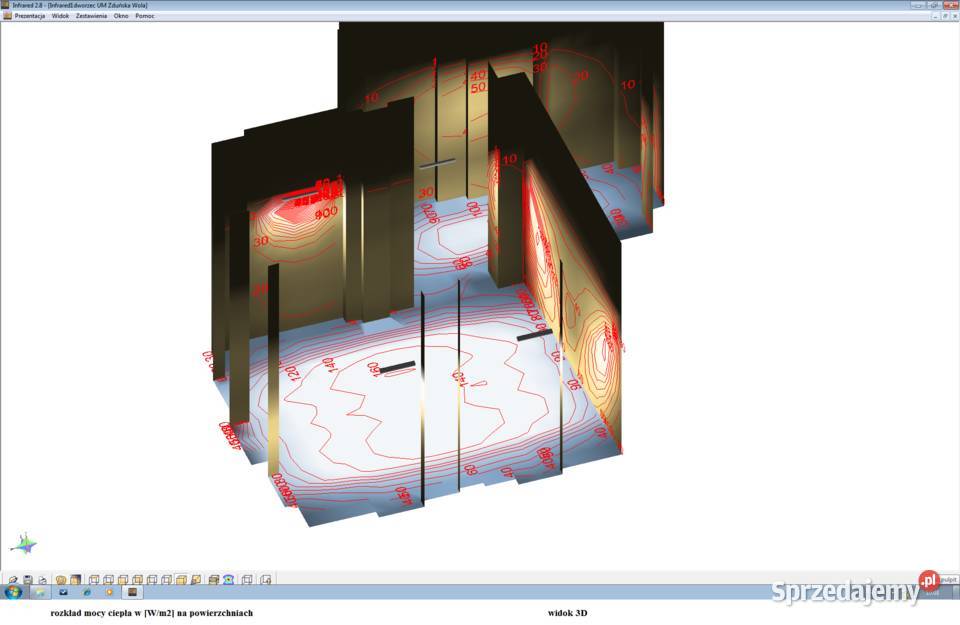Screen dimensions: 960x625
Task: Open the Okno menu
Action: [121, 16]
